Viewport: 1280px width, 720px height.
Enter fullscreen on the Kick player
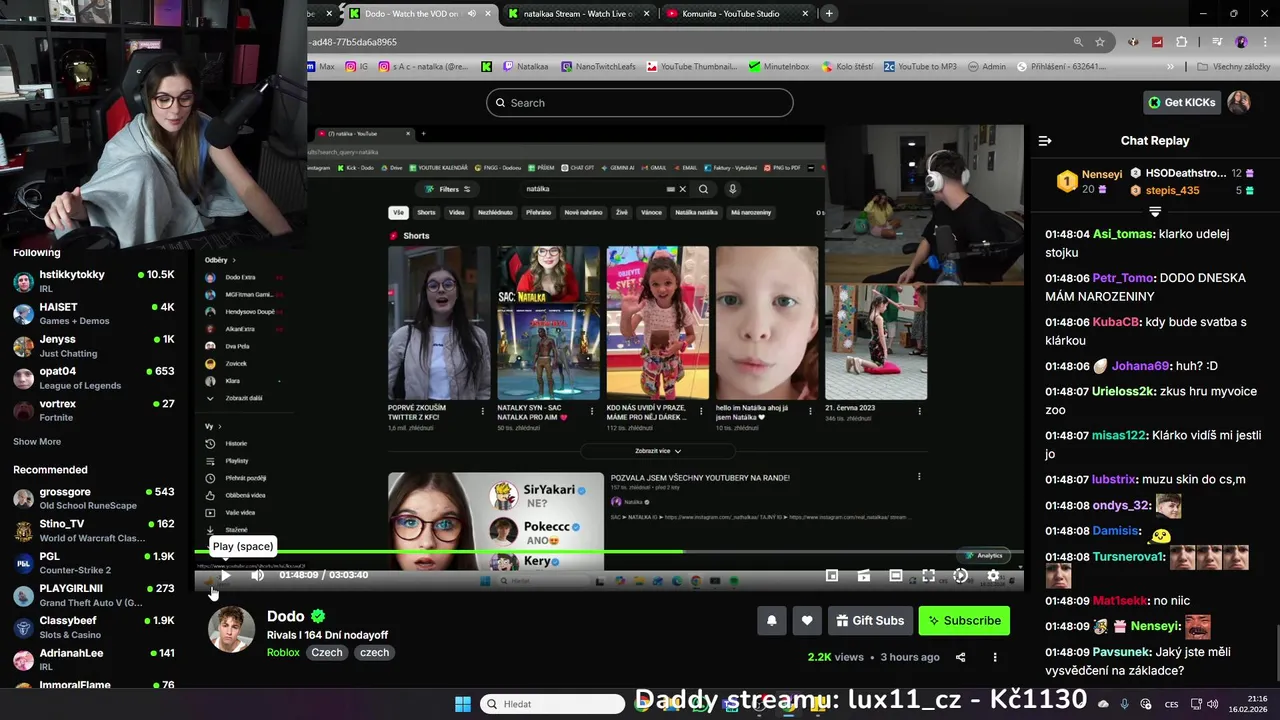click(928, 575)
